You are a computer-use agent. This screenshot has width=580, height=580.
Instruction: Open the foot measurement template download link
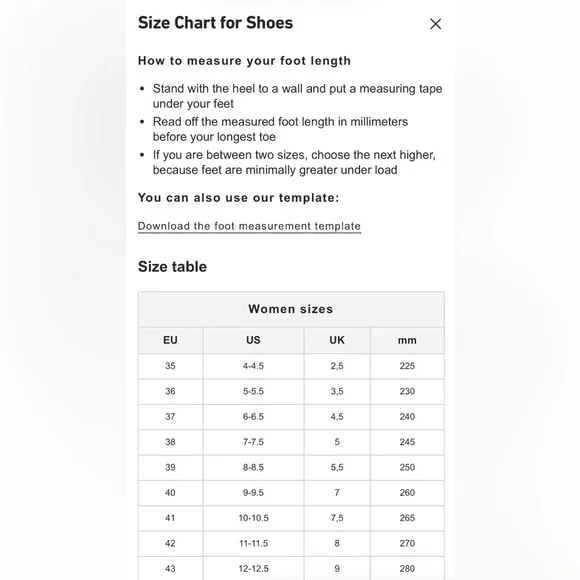tap(249, 226)
